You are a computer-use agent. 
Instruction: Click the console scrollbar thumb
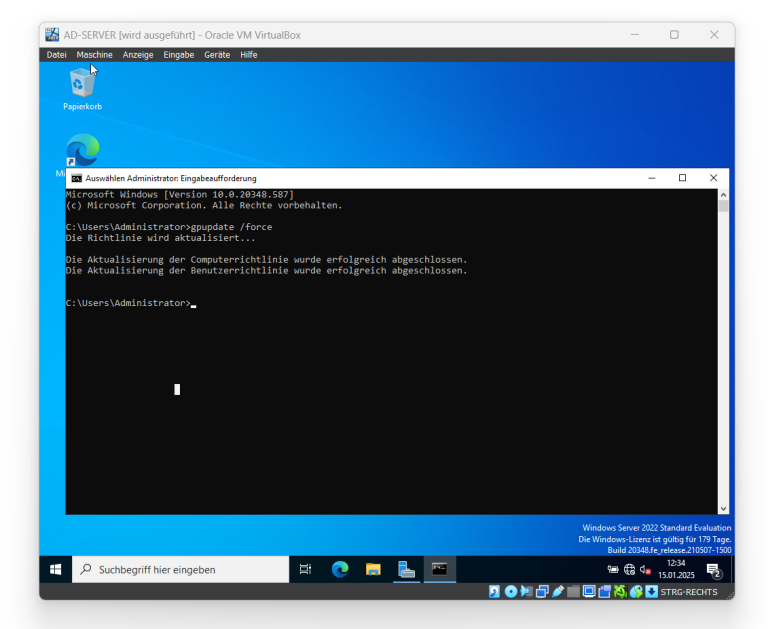(723, 206)
